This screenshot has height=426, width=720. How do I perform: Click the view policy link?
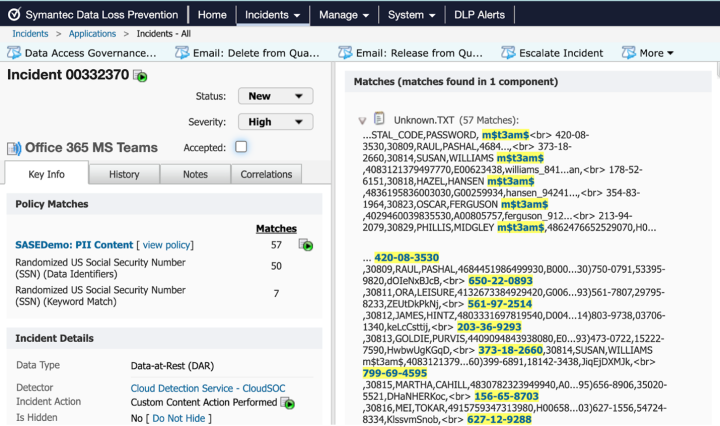coord(166,244)
